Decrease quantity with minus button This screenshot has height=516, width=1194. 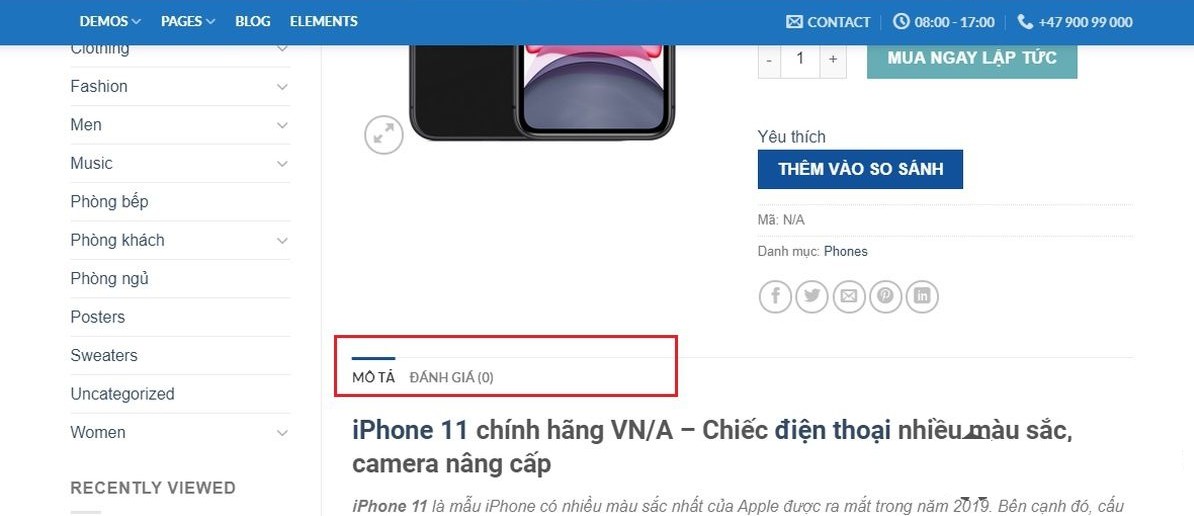click(x=769, y=59)
